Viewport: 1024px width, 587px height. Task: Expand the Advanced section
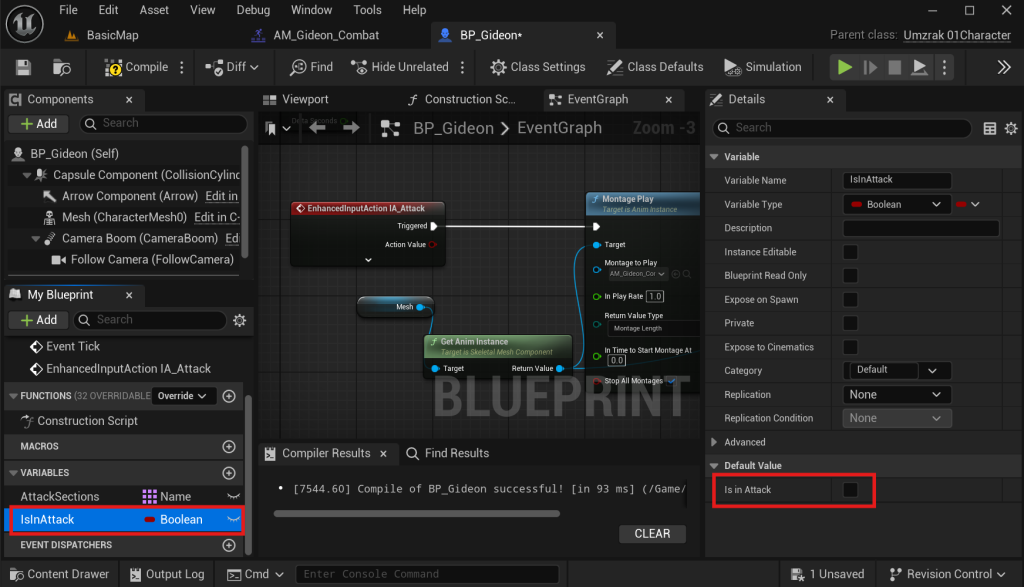(x=714, y=442)
